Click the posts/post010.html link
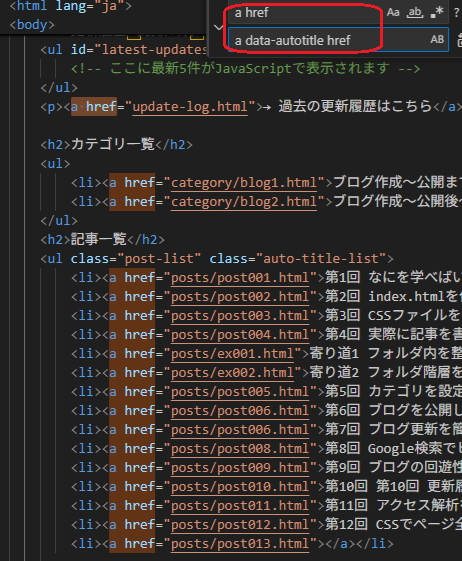 pos(240,487)
